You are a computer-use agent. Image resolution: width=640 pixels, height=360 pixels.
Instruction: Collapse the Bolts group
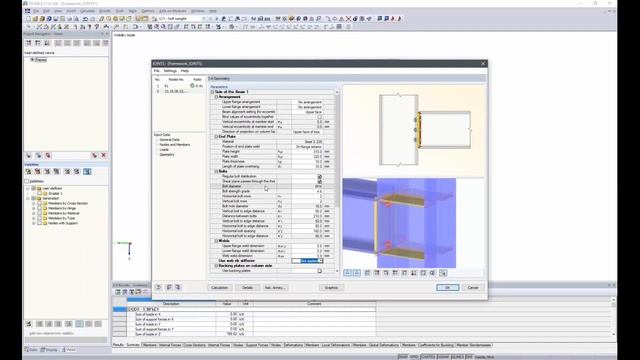pyautogui.click(x=216, y=171)
